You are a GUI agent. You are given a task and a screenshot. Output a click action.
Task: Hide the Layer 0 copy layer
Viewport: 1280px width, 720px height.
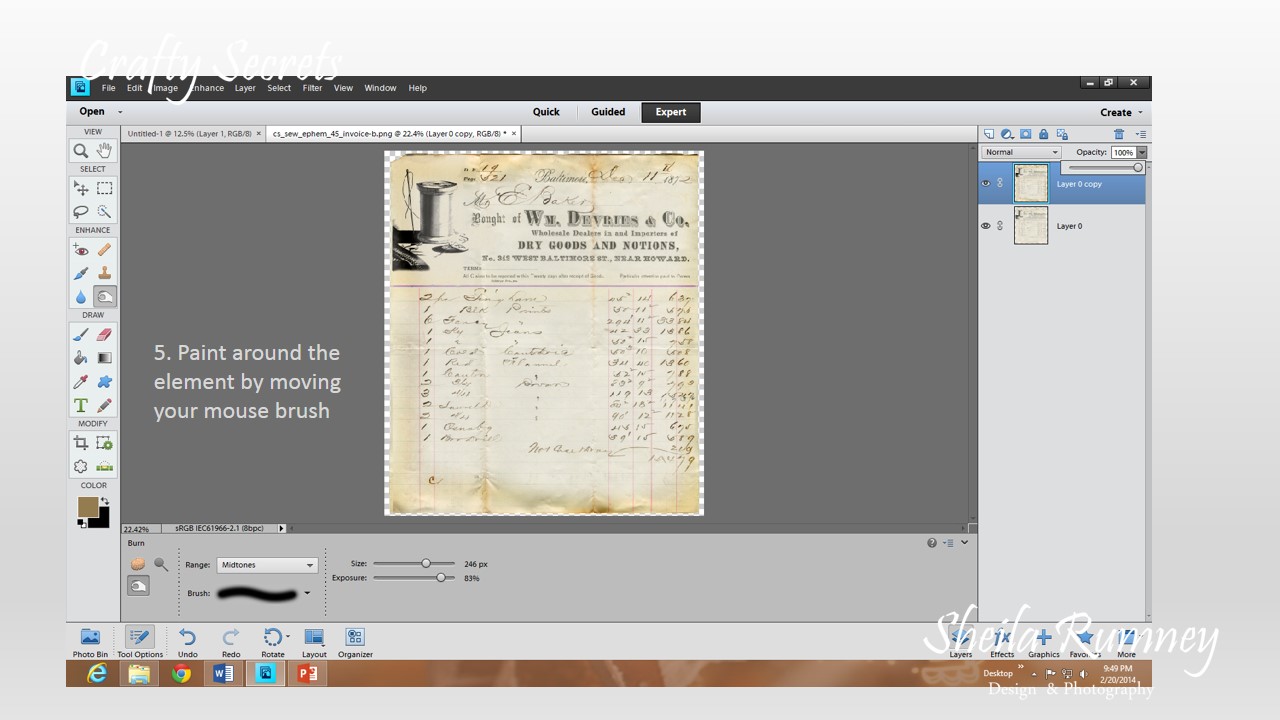986,183
